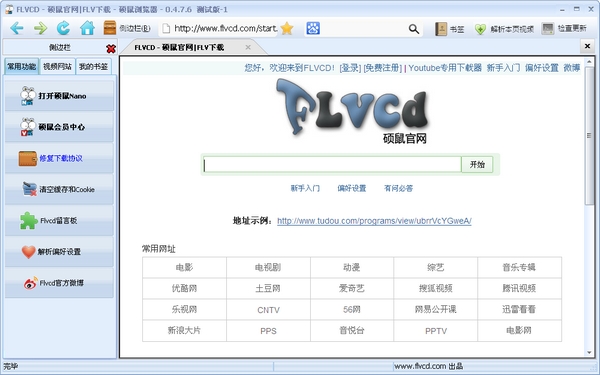
Task: Click the [登录] login link
Action: pyautogui.click(x=350, y=68)
